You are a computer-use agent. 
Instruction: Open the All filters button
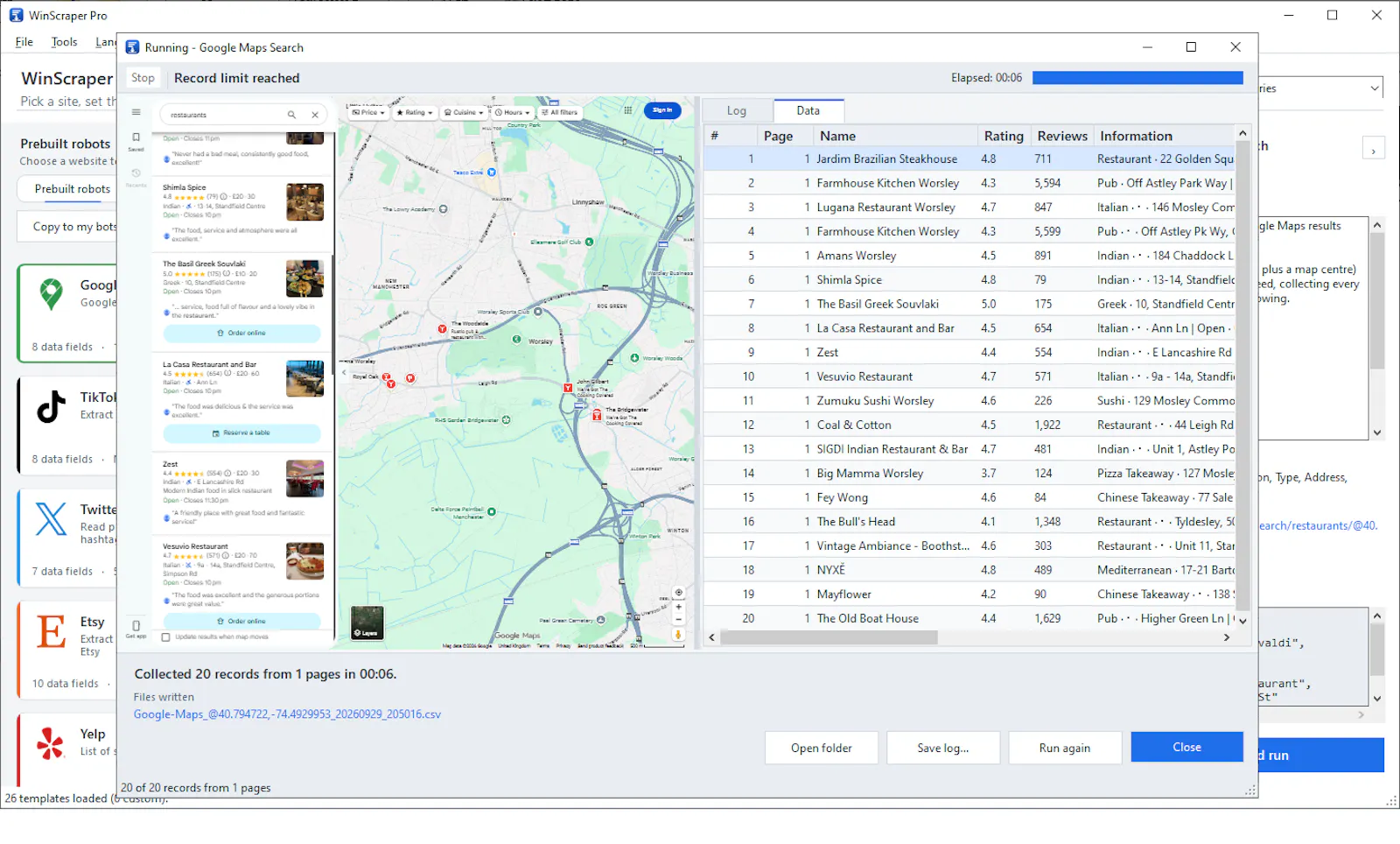point(559,112)
